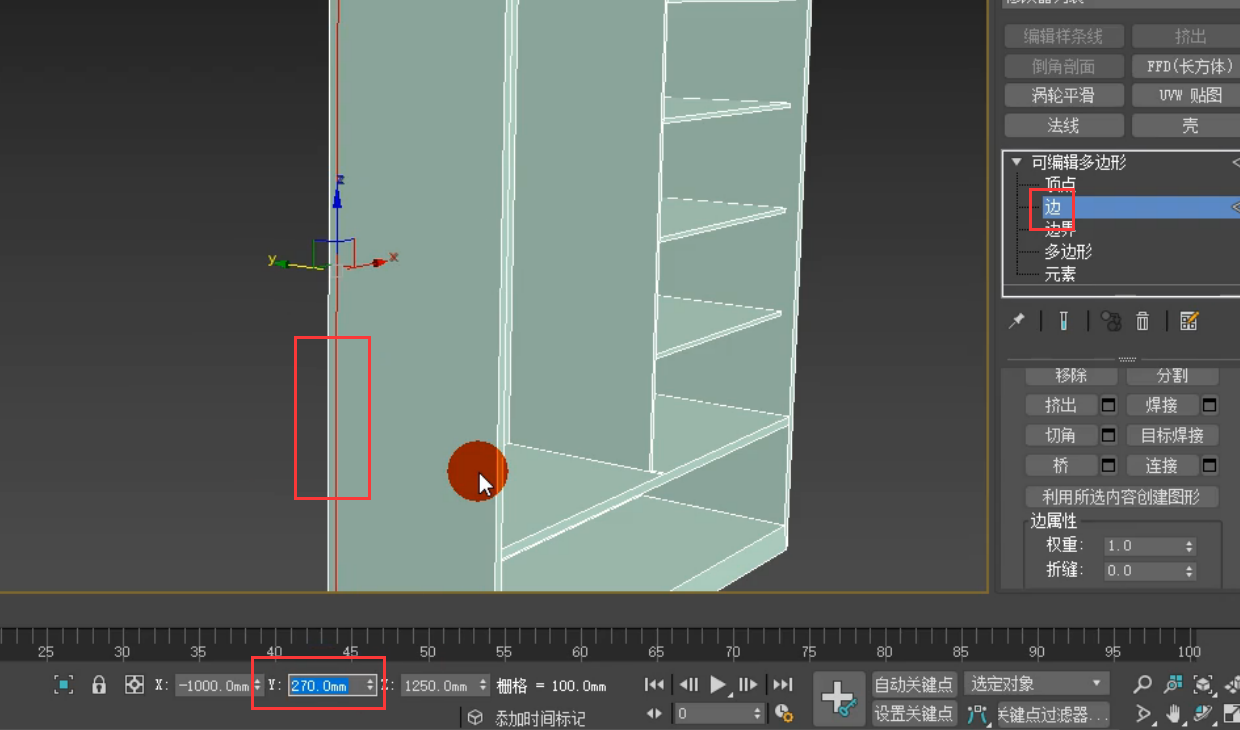Click the Orbit viewport icon
Screen dimensions: 1240x730
point(1203,714)
